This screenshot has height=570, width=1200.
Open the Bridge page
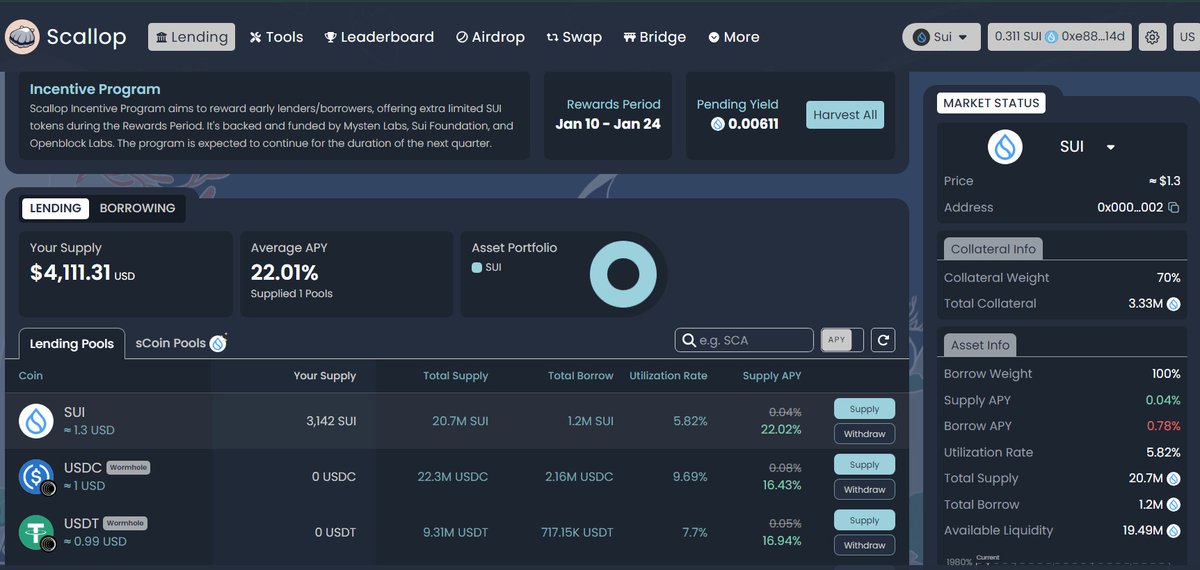tap(654, 37)
